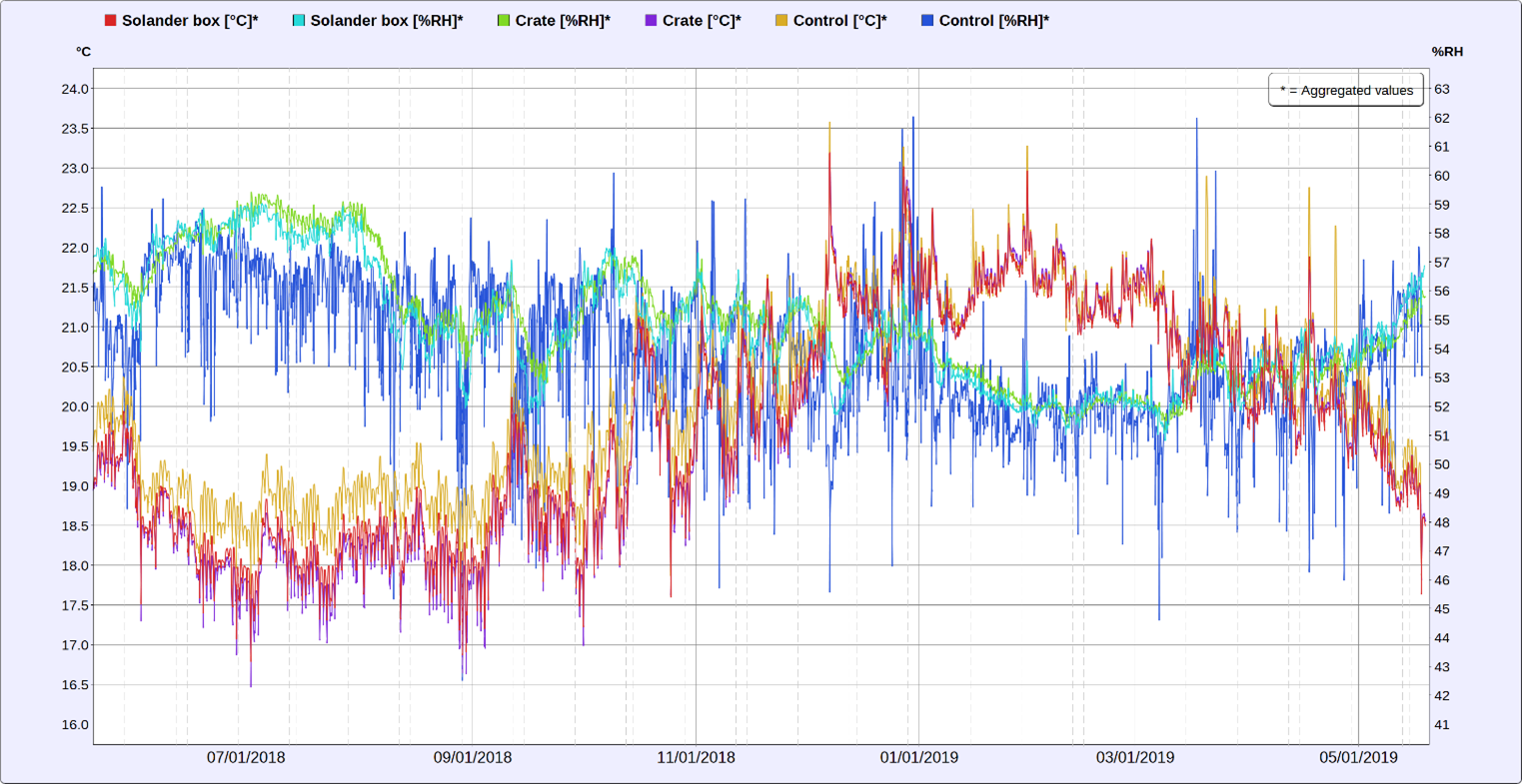
Task: Hide the Crate [°C]* series label
Action: coord(702,21)
